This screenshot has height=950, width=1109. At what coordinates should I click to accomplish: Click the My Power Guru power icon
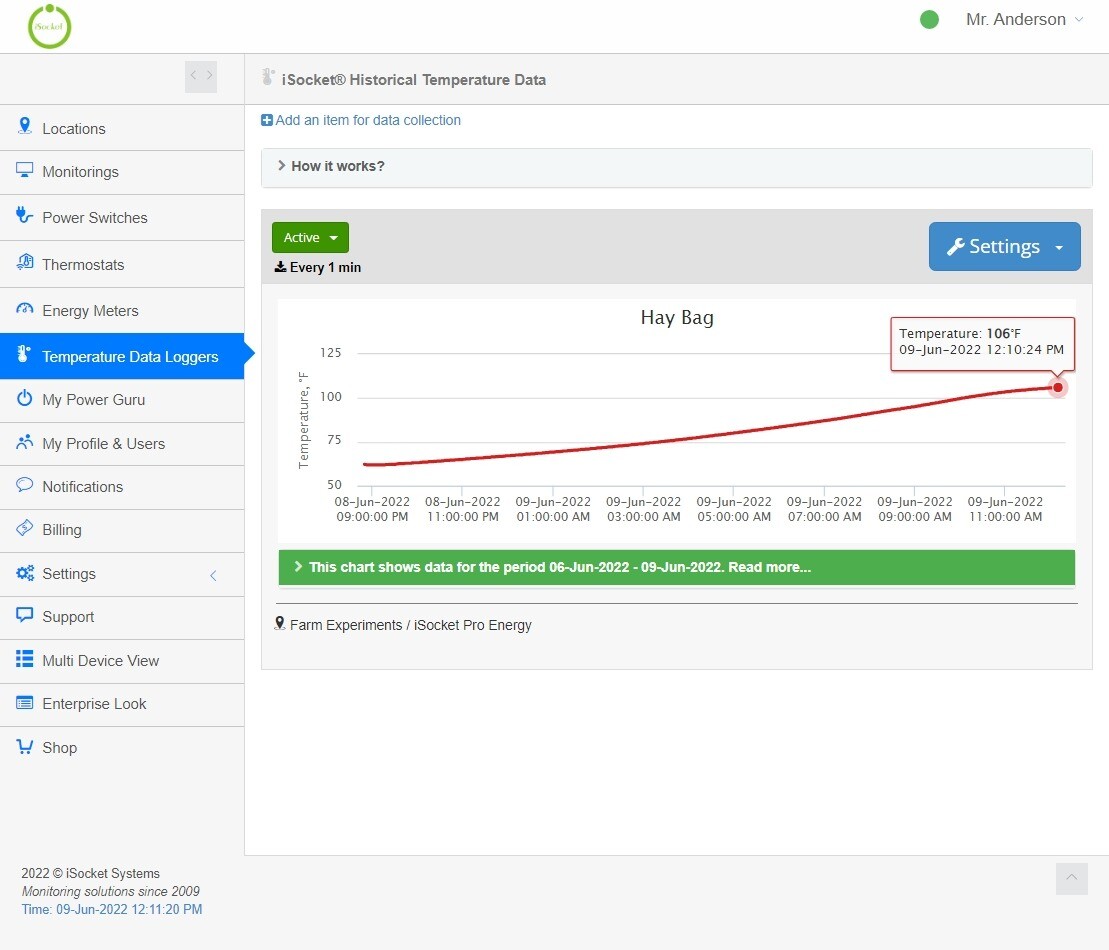[x=25, y=398]
